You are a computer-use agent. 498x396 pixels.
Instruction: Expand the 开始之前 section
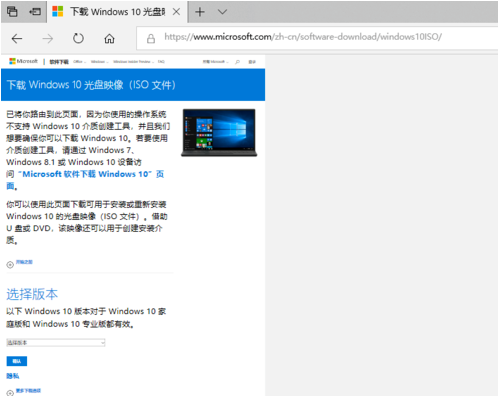click(x=19, y=263)
